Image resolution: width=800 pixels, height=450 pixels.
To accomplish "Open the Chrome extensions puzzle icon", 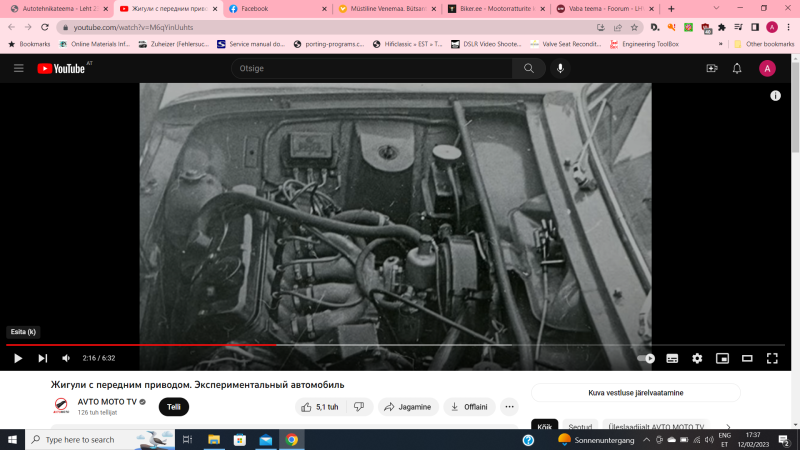I will [721, 28].
